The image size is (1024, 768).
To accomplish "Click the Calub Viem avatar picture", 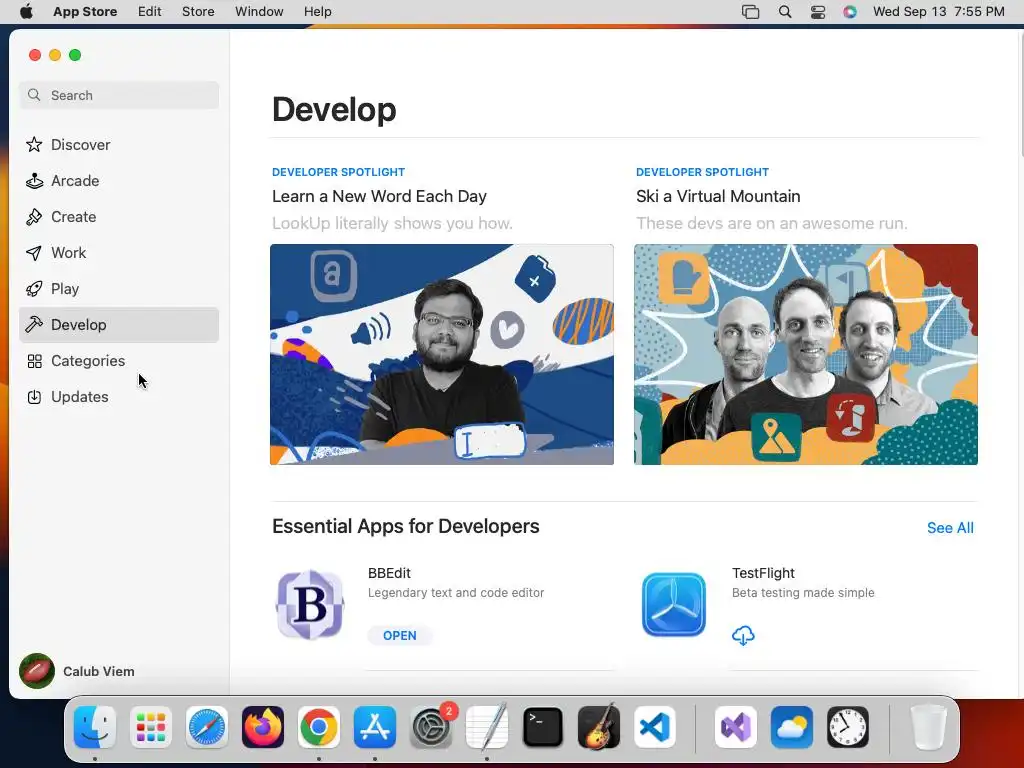I will tap(37, 671).
